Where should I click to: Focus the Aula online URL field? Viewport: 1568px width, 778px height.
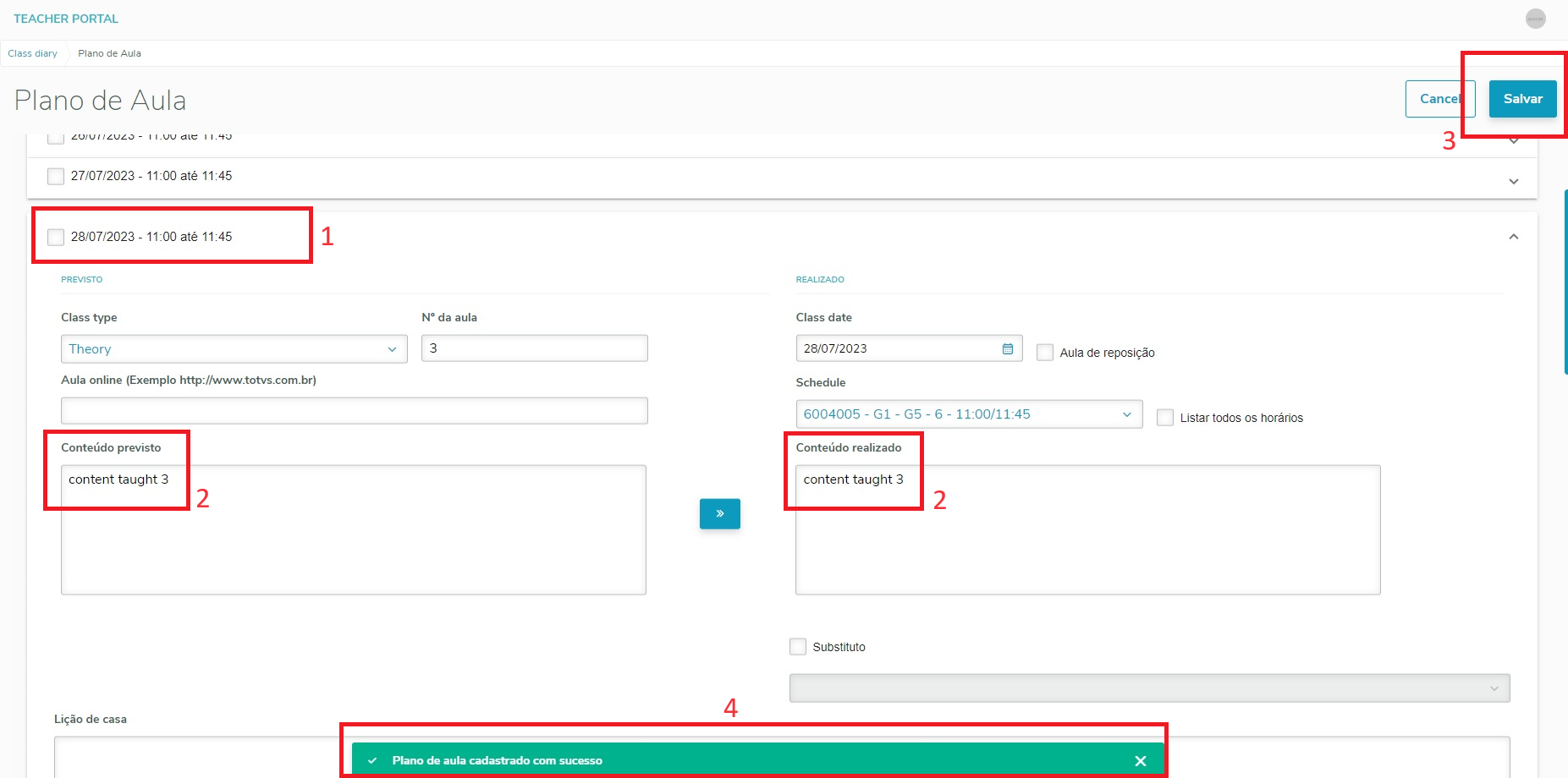coord(355,411)
